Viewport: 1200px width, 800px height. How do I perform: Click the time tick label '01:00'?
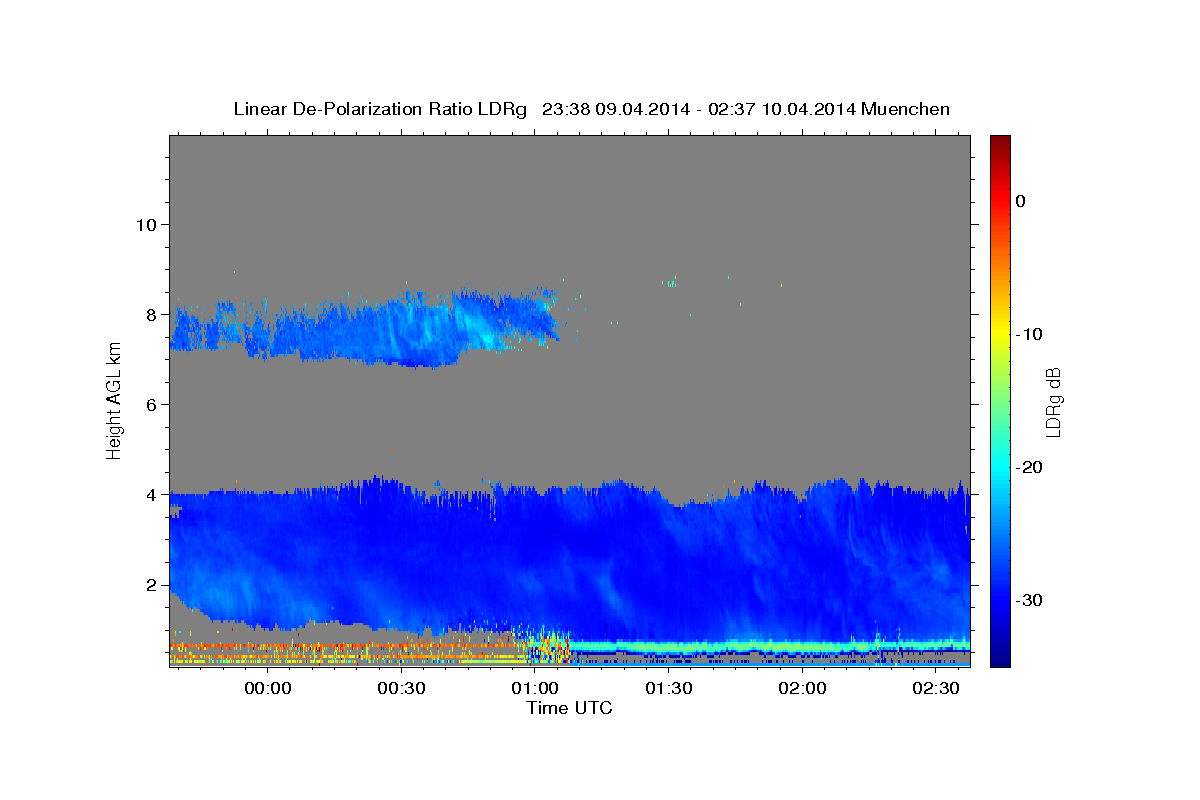tap(535, 688)
